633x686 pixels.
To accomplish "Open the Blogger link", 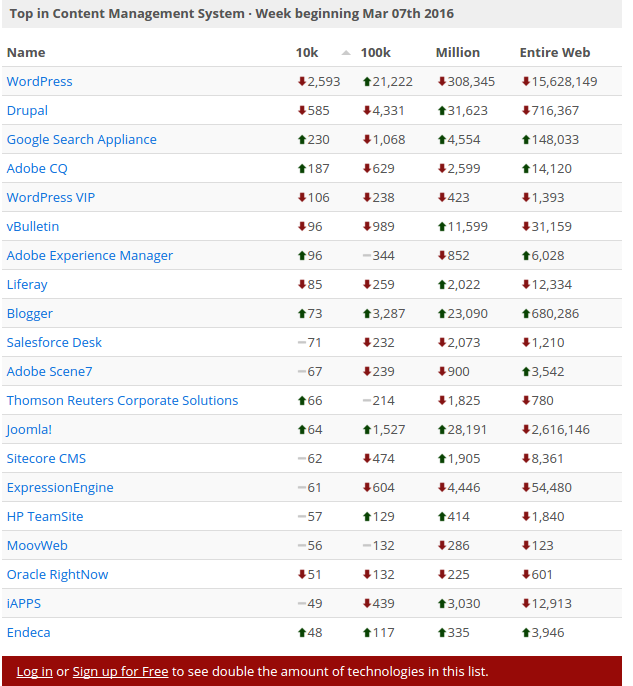I will (30, 313).
